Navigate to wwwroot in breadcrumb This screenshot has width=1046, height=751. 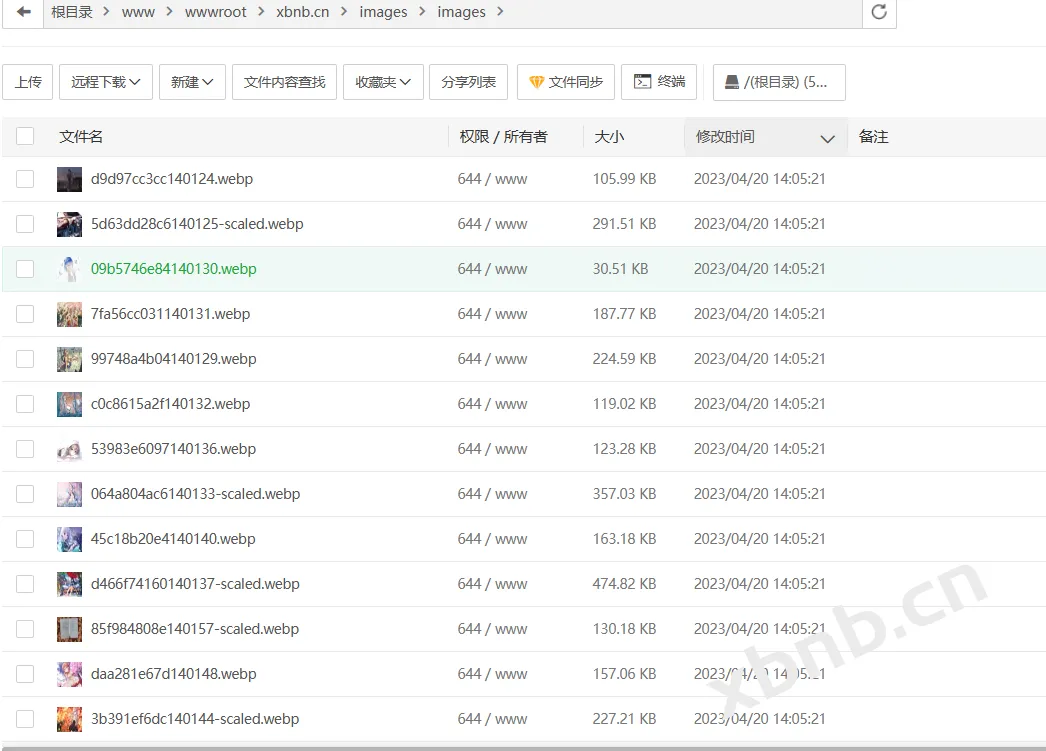pos(215,12)
